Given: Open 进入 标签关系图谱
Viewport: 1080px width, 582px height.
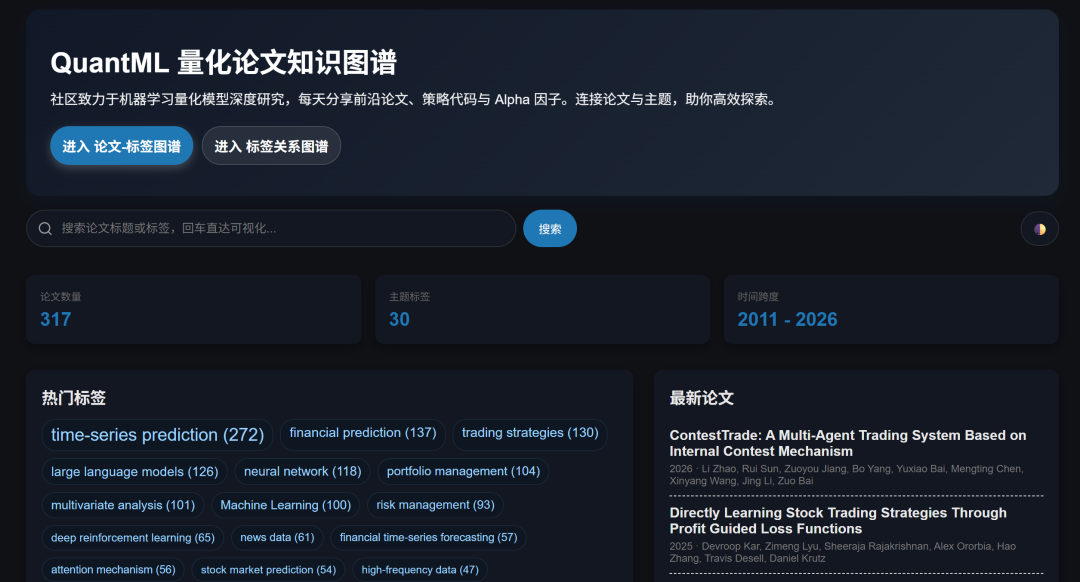Looking at the screenshot, I should pyautogui.click(x=271, y=145).
